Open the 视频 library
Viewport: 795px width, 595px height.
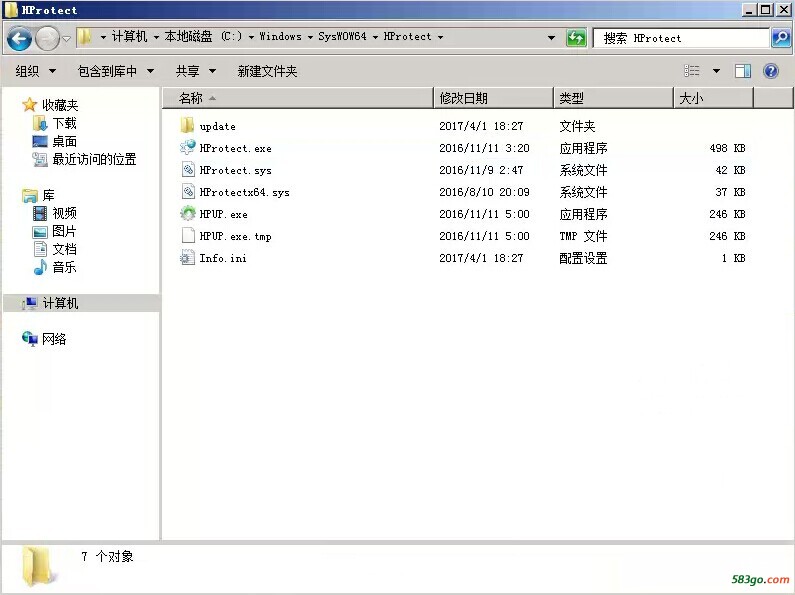(64, 213)
